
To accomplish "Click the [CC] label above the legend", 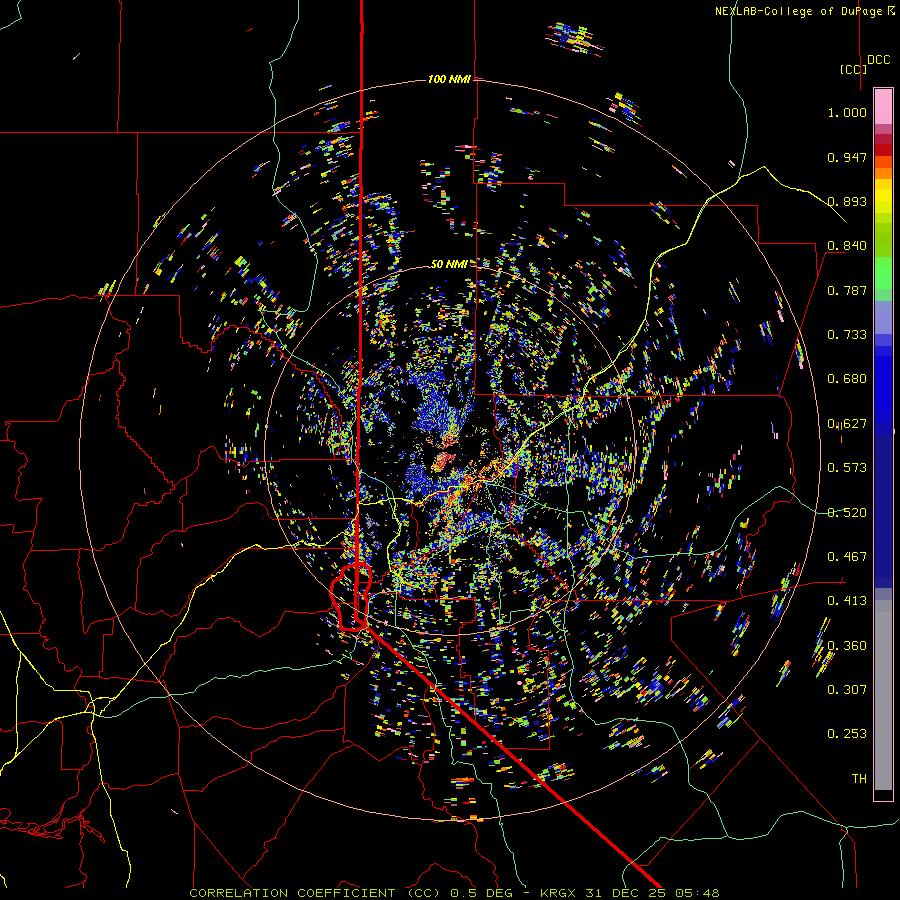I will [x=853, y=69].
